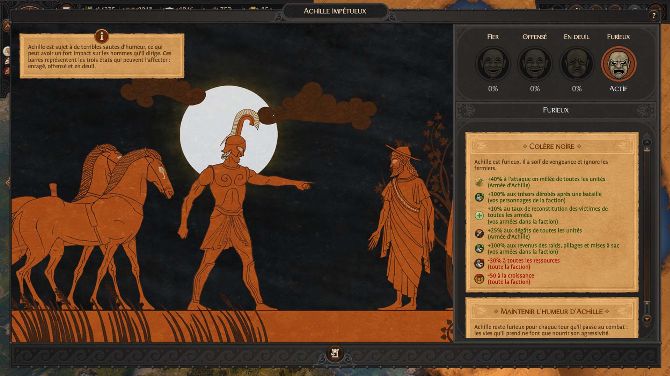670x376 pixels.
Task: Click the casualty replenishment plus effect icon
Action: pos(479,215)
